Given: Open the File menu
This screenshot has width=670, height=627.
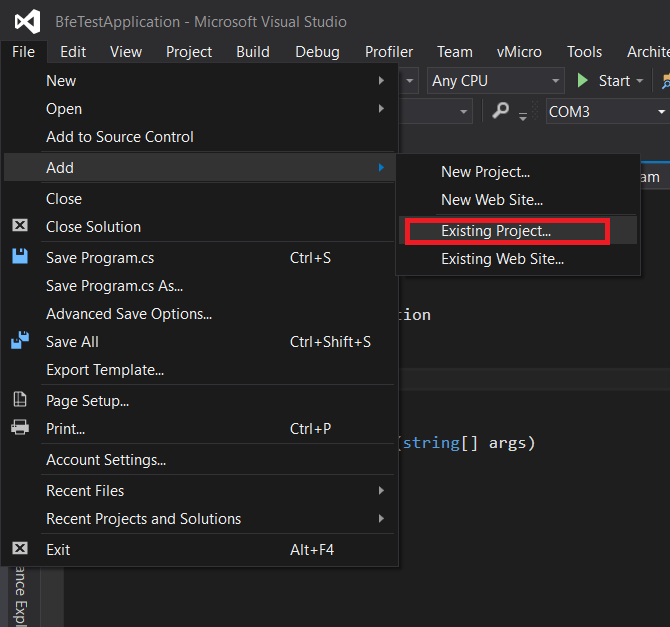Looking at the screenshot, I should 24,52.
